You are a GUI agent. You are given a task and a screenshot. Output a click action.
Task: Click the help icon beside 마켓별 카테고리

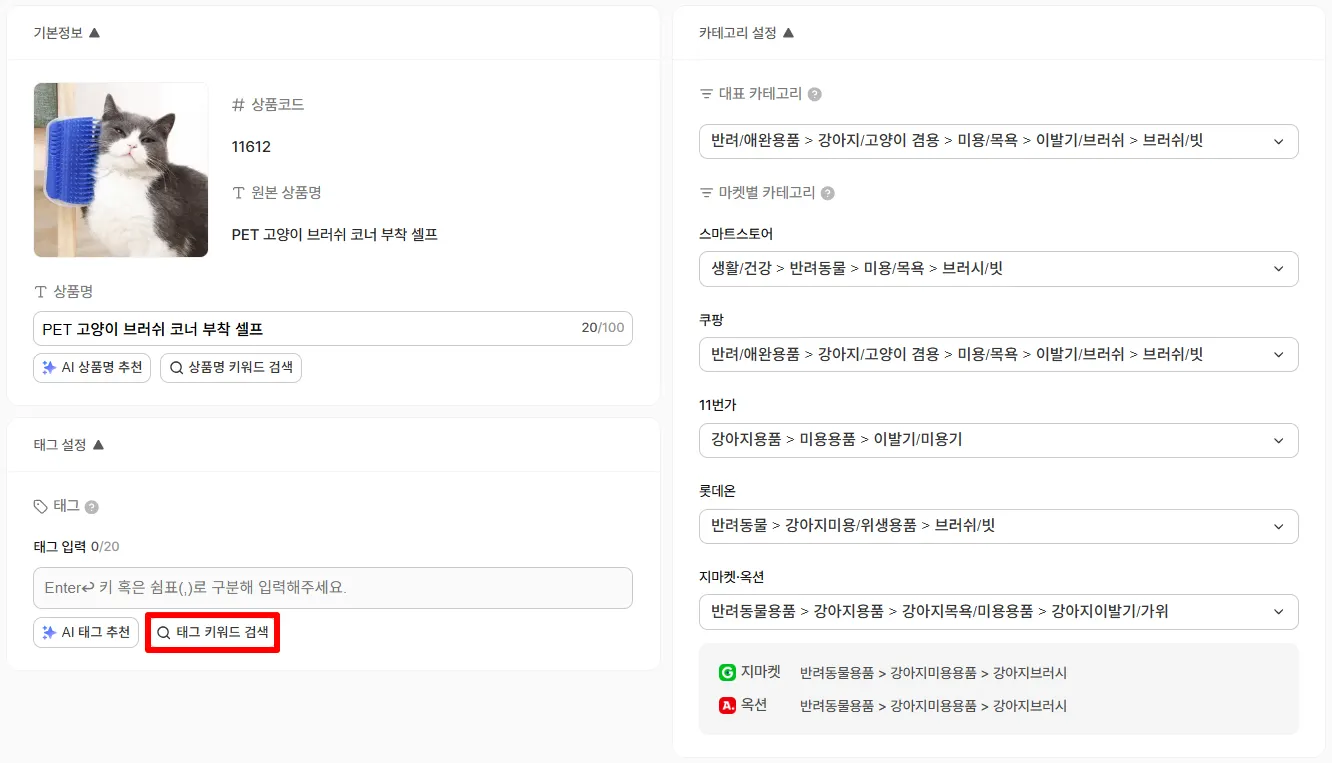(x=828, y=193)
